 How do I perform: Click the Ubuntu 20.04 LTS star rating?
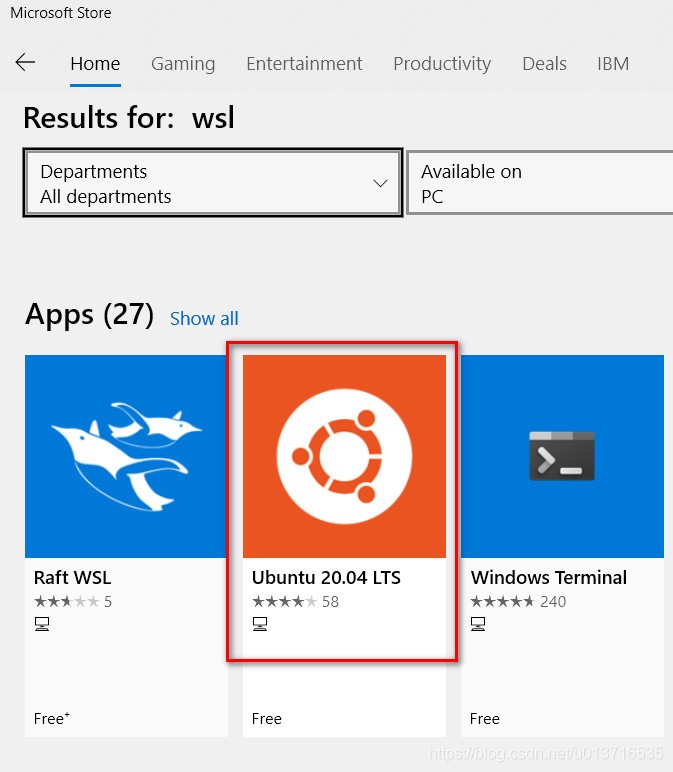pyautogui.click(x=285, y=601)
